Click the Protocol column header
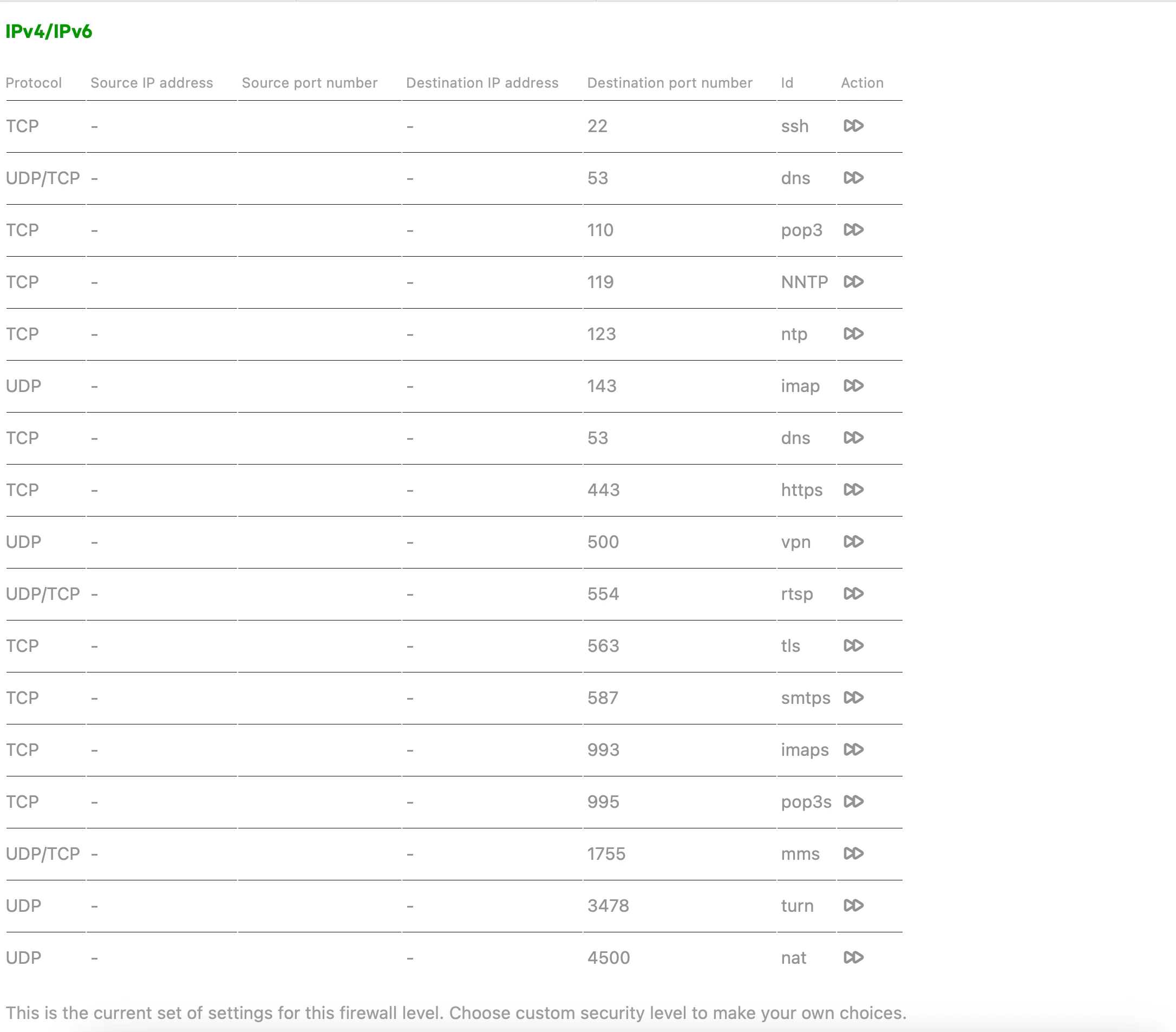This screenshot has width=1176, height=1032. coord(34,83)
